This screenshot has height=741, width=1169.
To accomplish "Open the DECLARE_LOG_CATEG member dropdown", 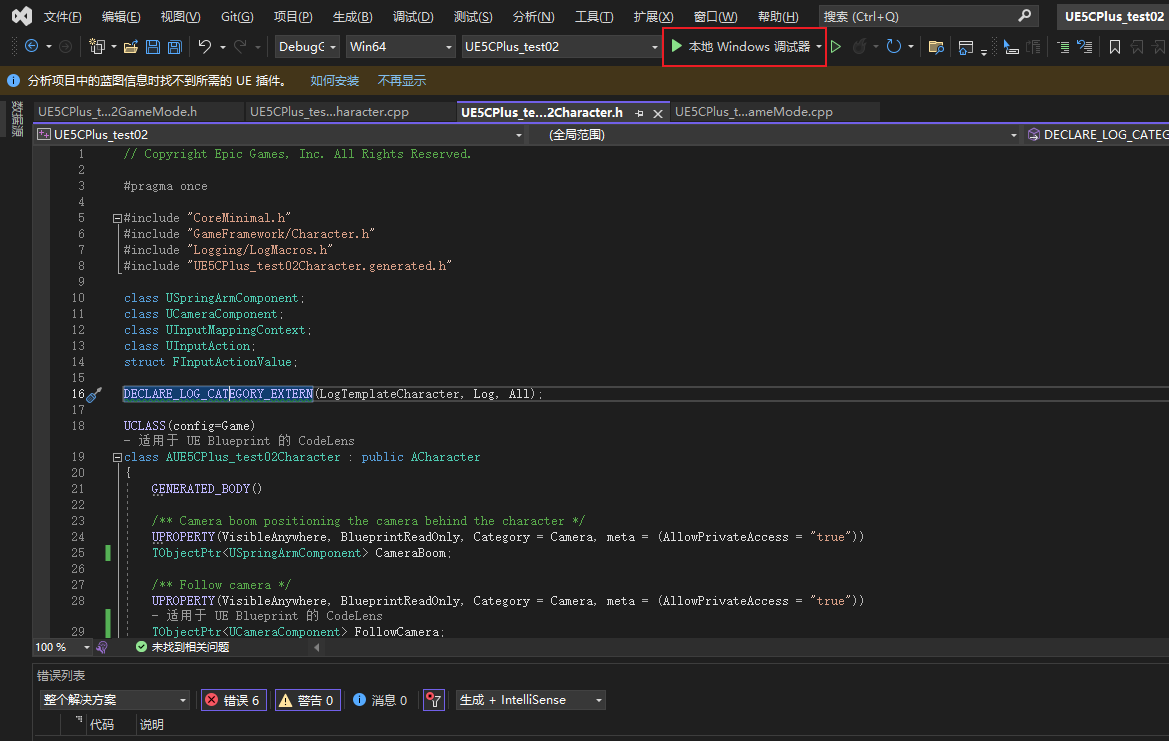I will click(1097, 134).
